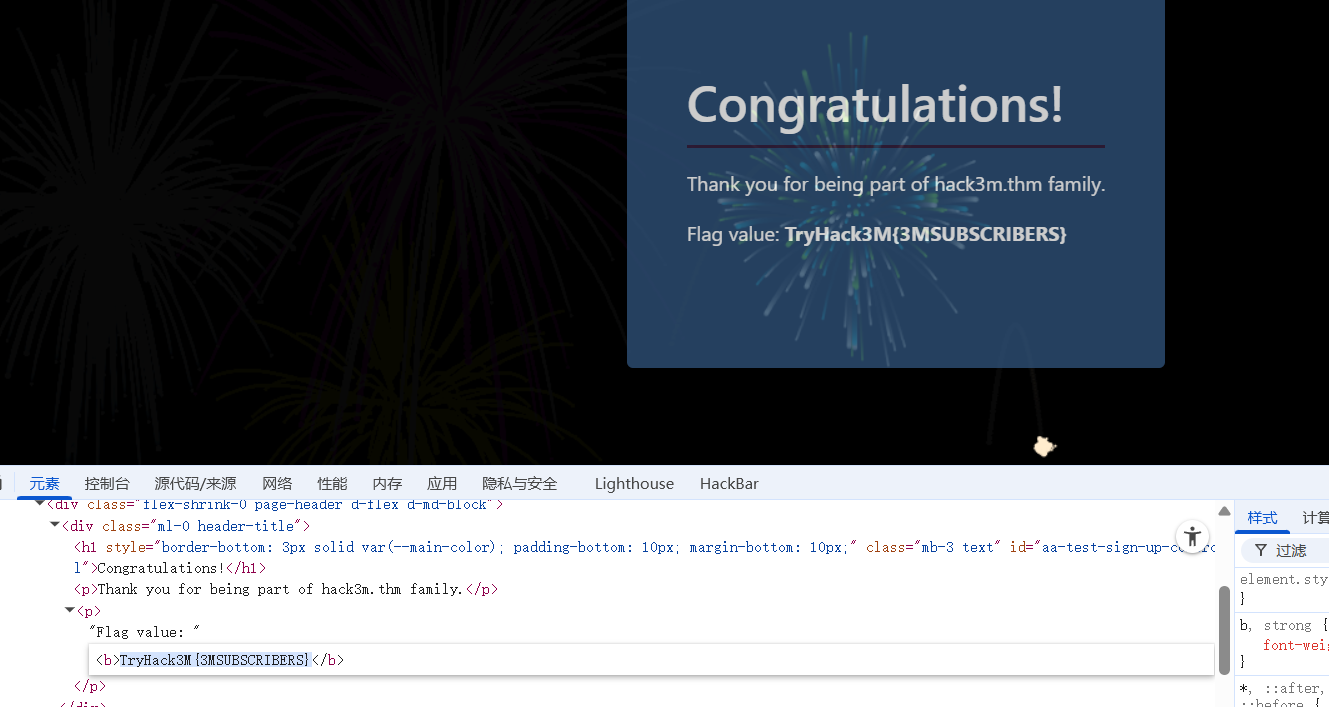Open the 隐私与安全 tab
The width and height of the screenshot is (1329, 707).
pyautogui.click(x=519, y=483)
